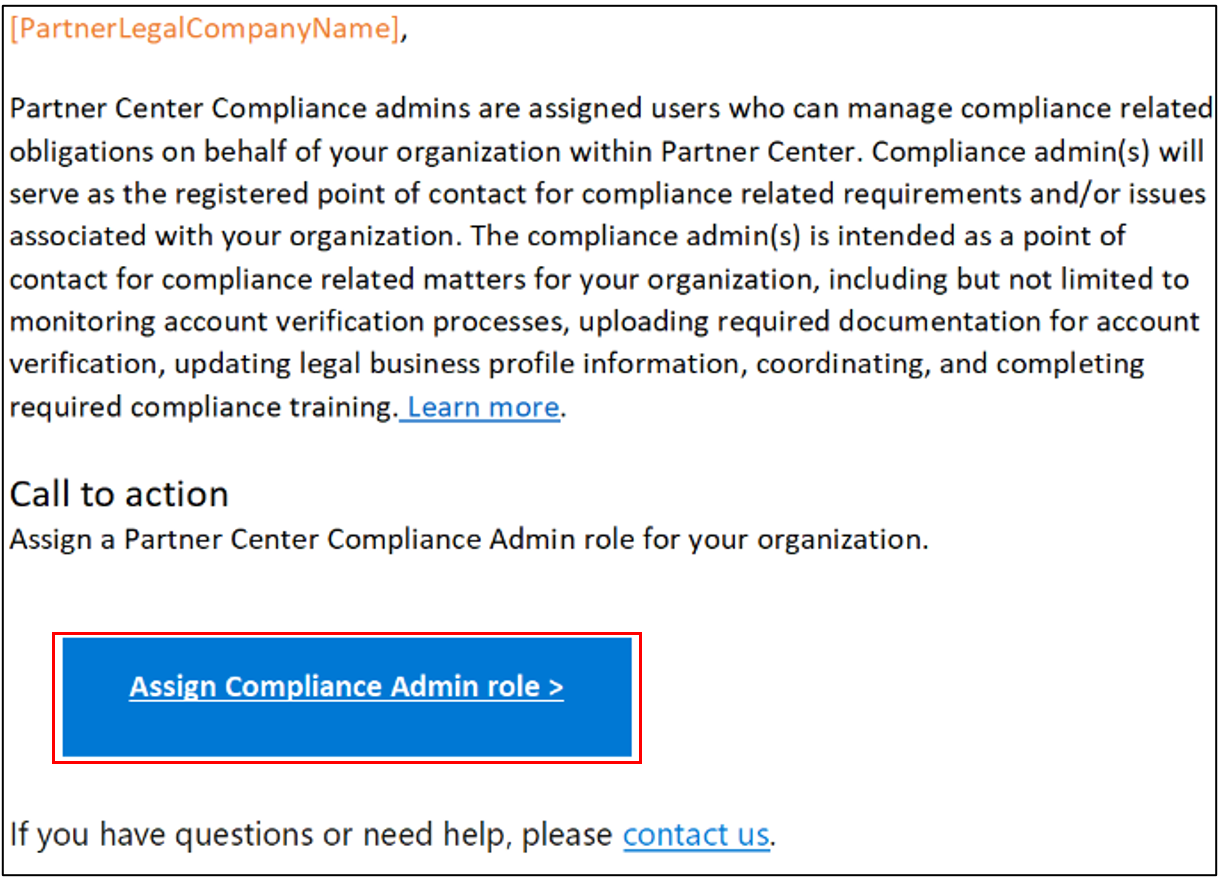1219x877 pixels.
Task: Click the phrase "including but not limited to"
Action: 1008,278
